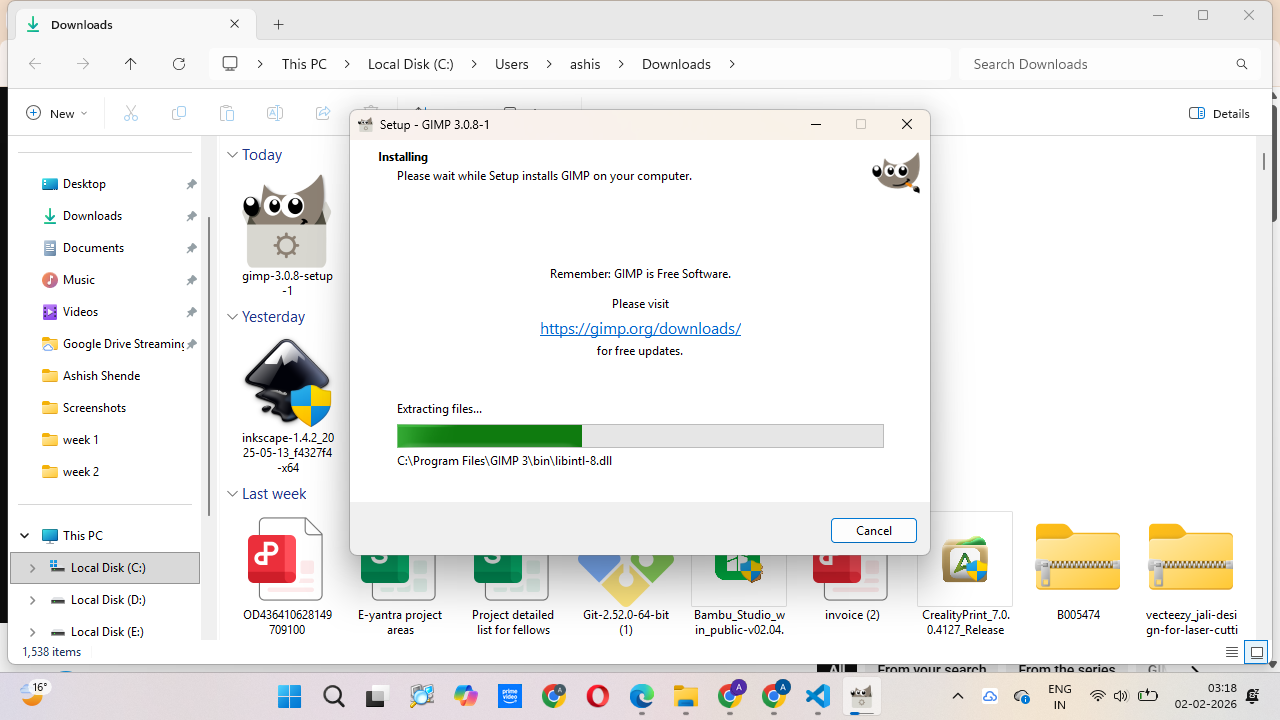Viewport: 1280px width, 720px height.
Task: Refresh the Downloads folder
Action: [x=179, y=64]
